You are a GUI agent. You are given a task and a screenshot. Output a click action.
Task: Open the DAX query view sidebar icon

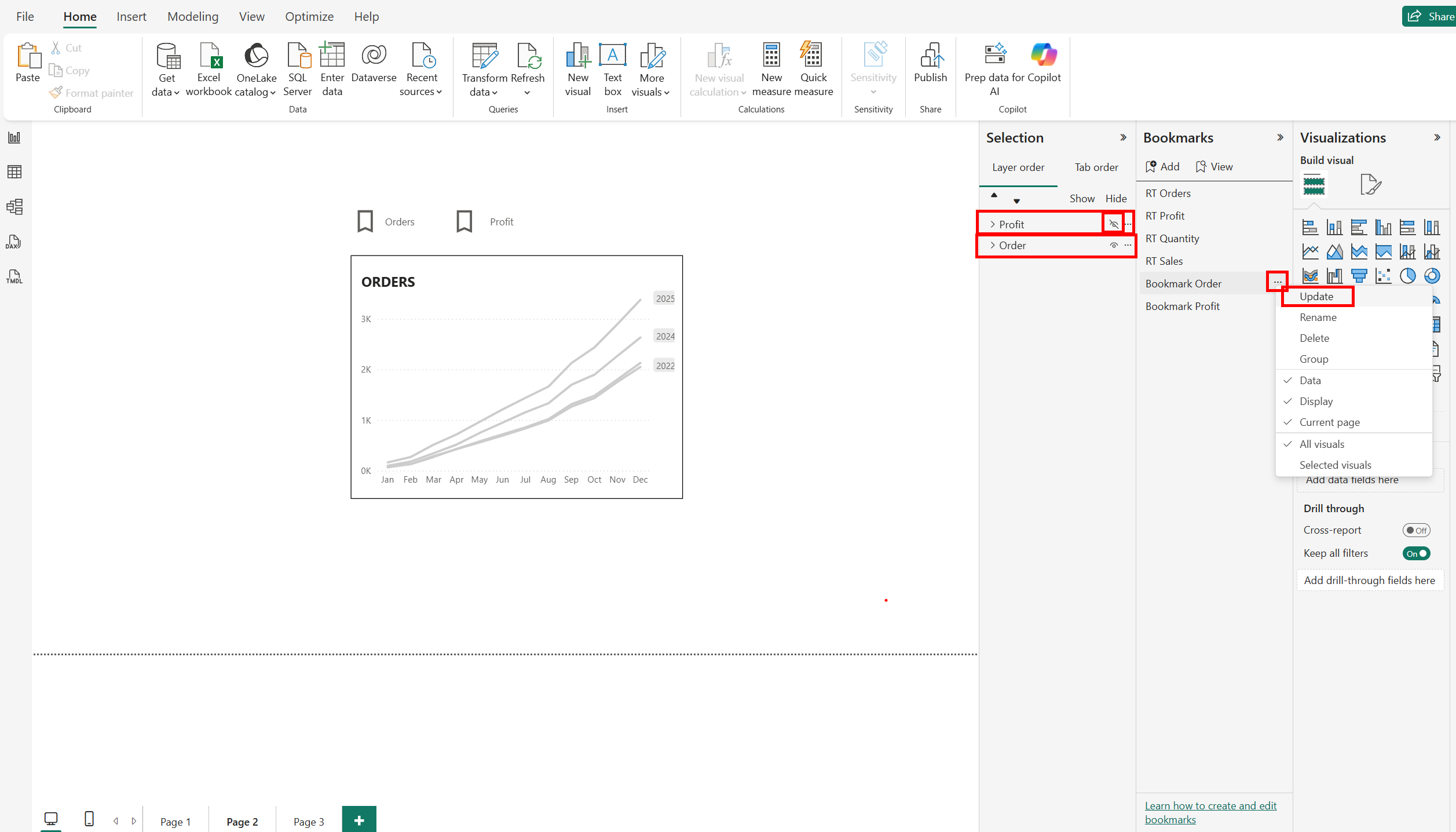14,242
